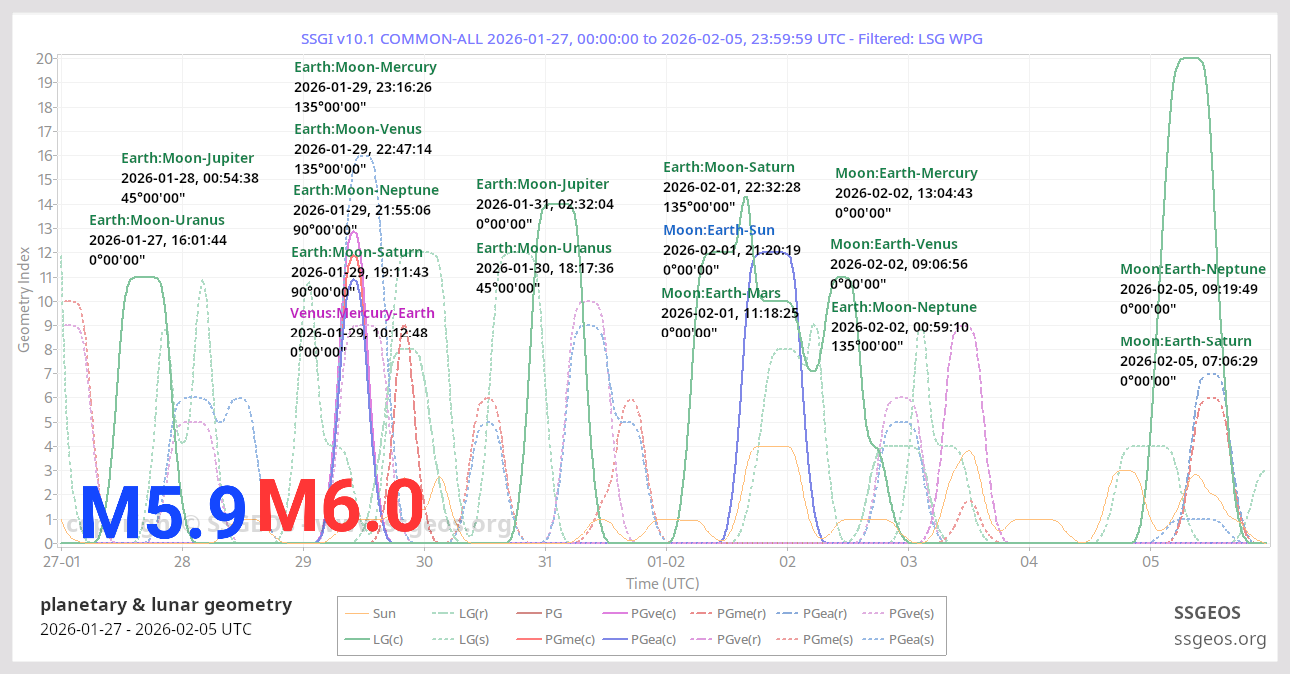Click the PGve(r) dashed legend marker
This screenshot has width=1290, height=674.
(700, 638)
